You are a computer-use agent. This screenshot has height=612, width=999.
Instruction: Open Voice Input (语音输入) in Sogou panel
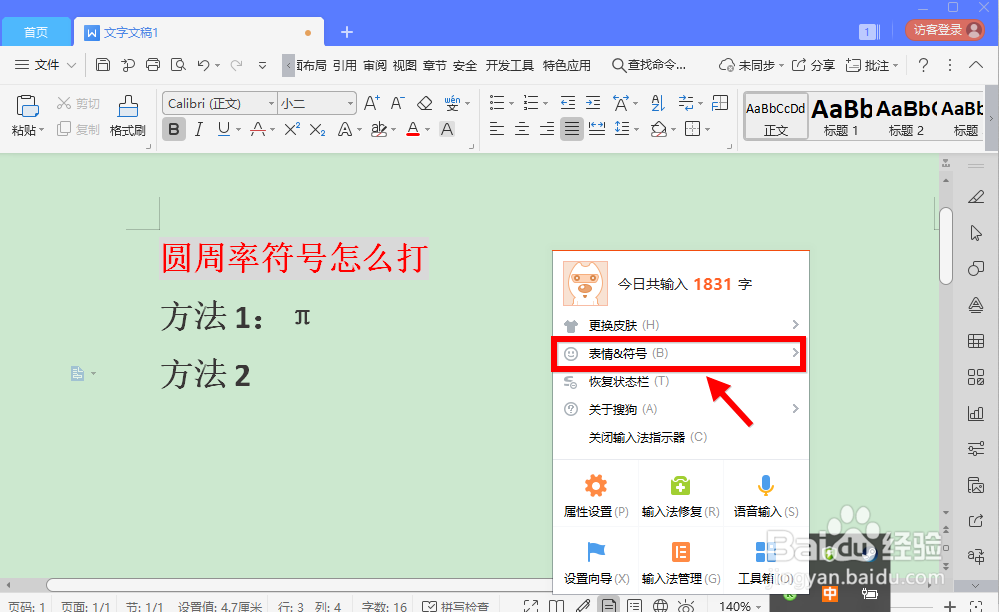(x=764, y=495)
